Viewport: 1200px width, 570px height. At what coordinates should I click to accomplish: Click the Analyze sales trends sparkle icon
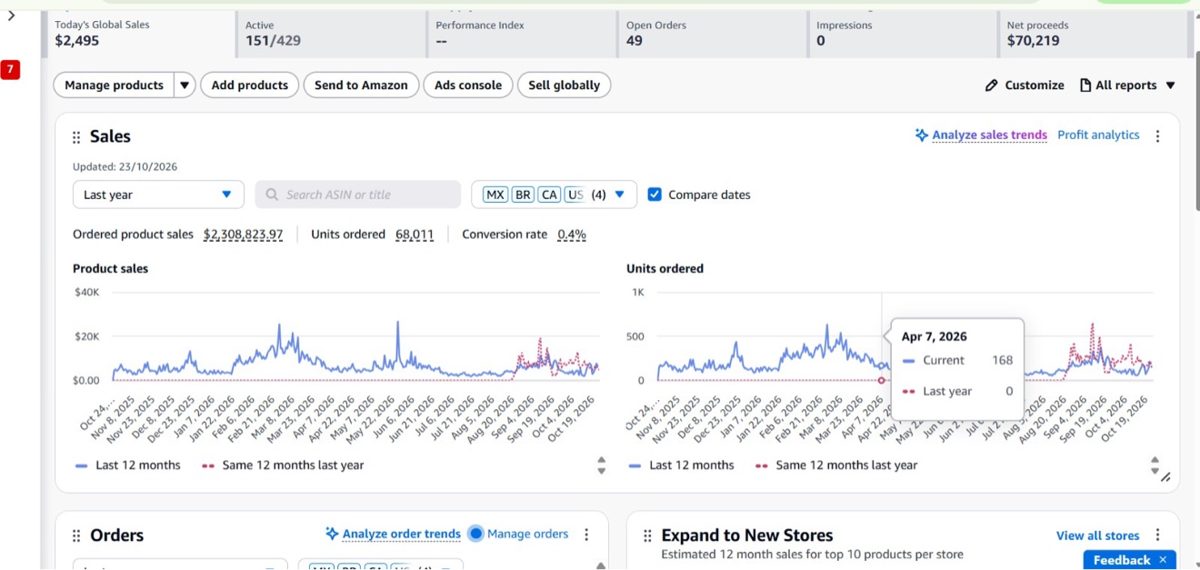pos(921,135)
